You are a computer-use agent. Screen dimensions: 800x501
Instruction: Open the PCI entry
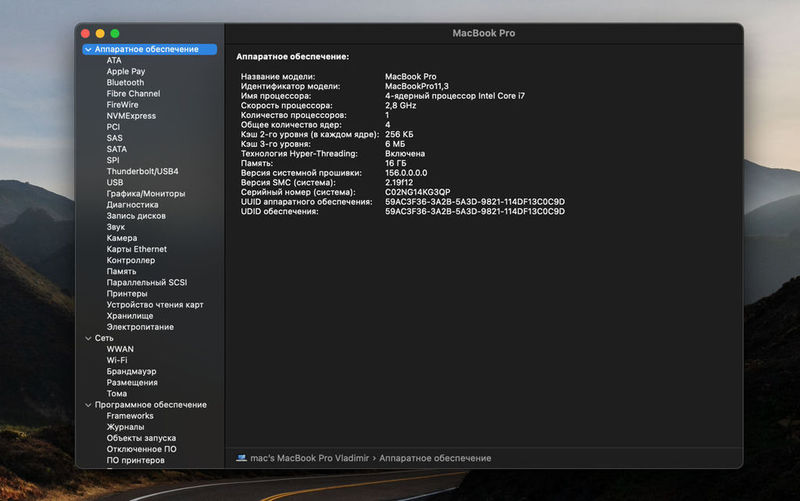[x=113, y=127]
